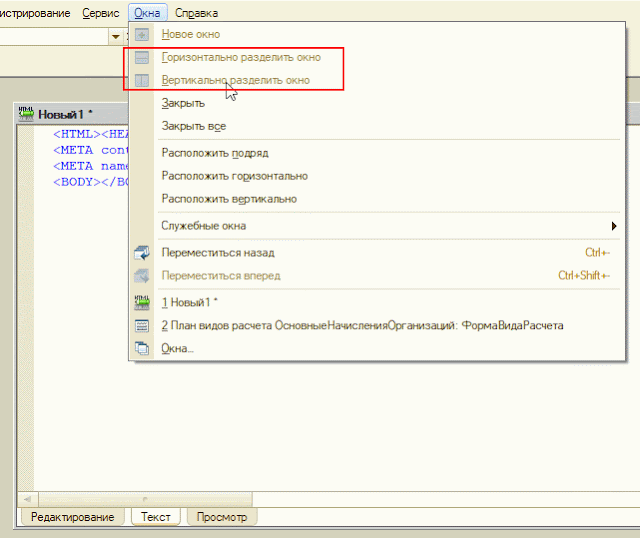Click the HTML document icon beside 1 Новый1
Image resolution: width=640 pixels, height=538 pixels.
click(x=142, y=302)
